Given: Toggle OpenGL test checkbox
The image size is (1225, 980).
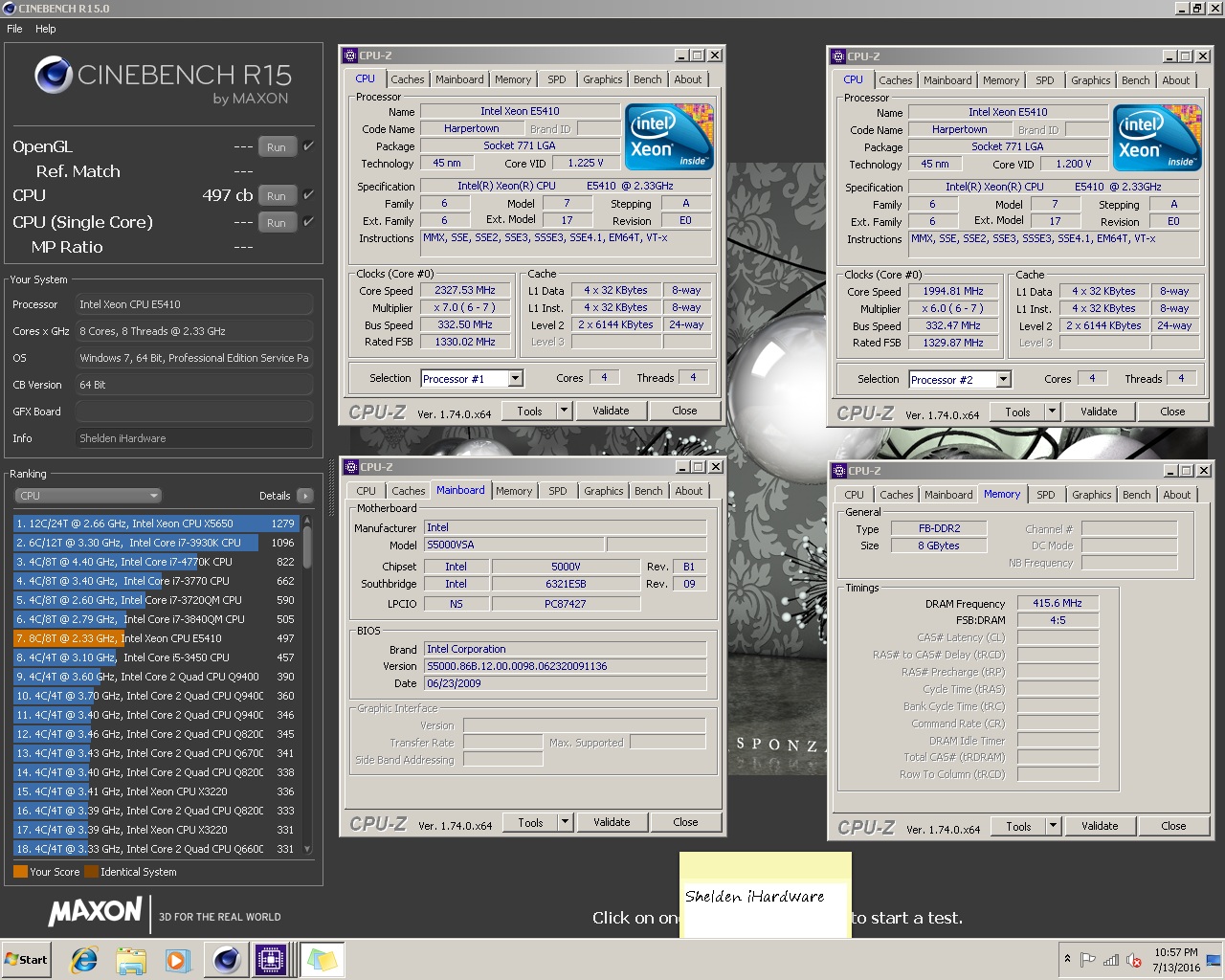Looking at the screenshot, I should (x=308, y=146).
